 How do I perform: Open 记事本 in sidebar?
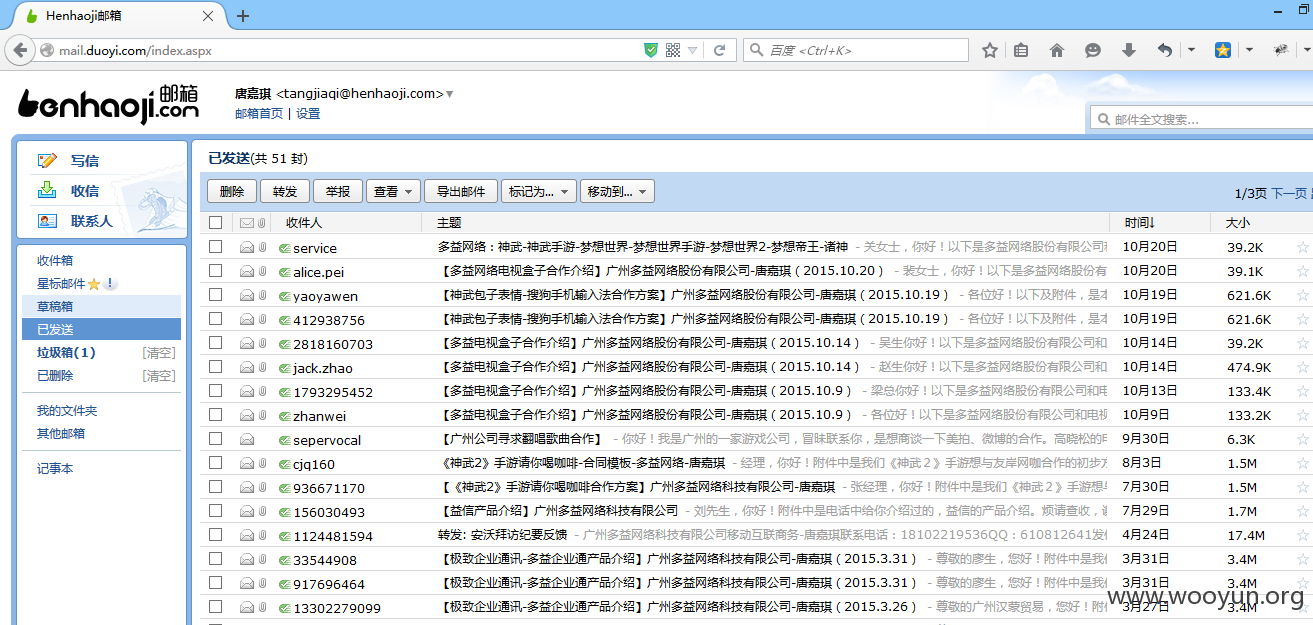55,468
